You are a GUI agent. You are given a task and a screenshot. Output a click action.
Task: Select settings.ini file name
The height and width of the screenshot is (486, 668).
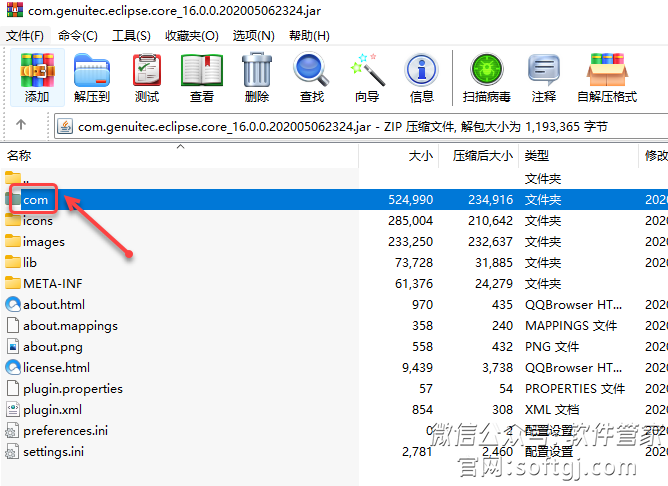pos(54,451)
